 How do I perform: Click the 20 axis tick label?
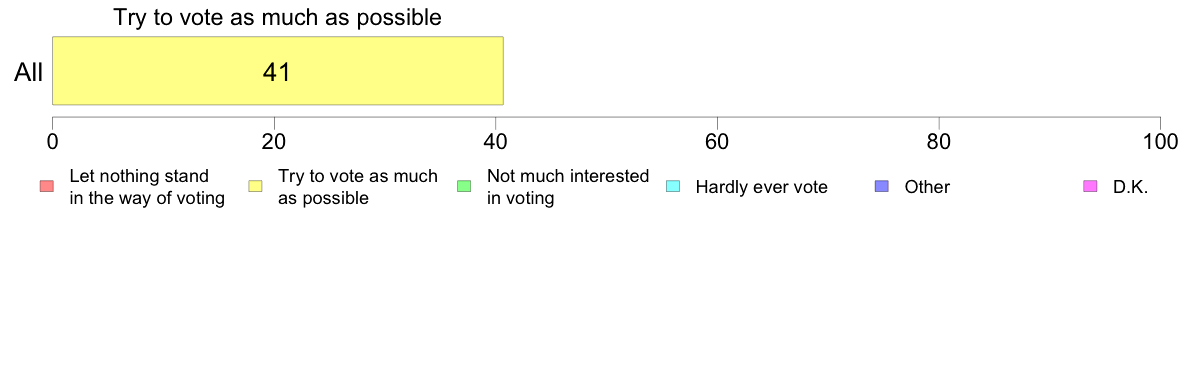pyautogui.click(x=274, y=141)
